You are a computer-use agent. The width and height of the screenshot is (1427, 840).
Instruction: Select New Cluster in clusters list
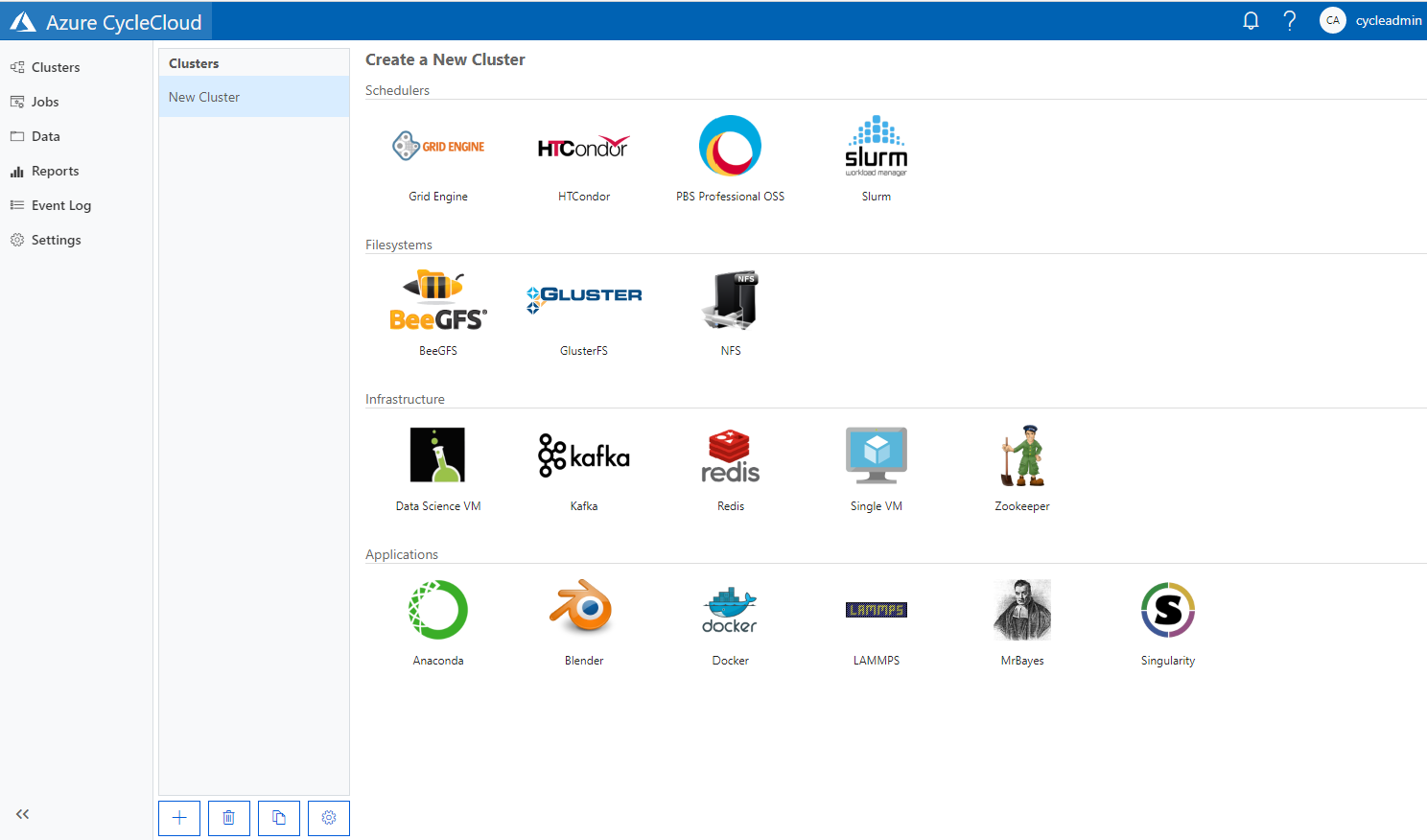pyautogui.click(x=254, y=97)
